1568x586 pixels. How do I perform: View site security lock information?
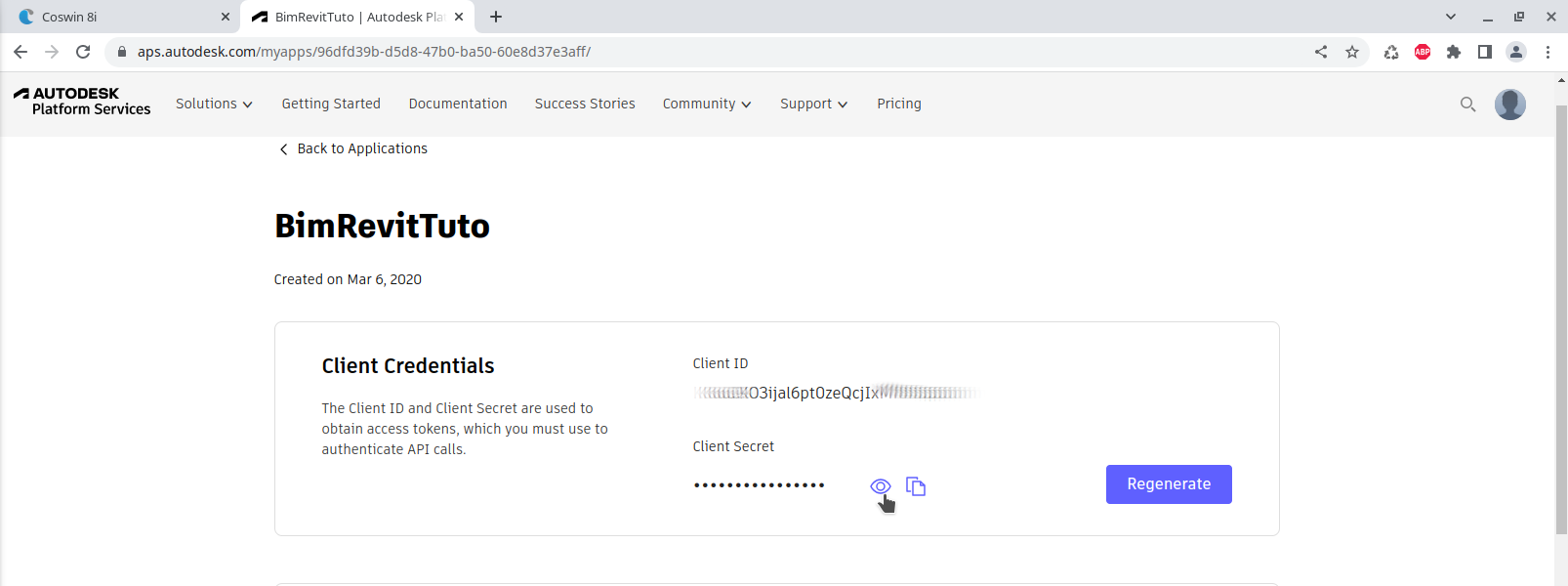[x=122, y=52]
